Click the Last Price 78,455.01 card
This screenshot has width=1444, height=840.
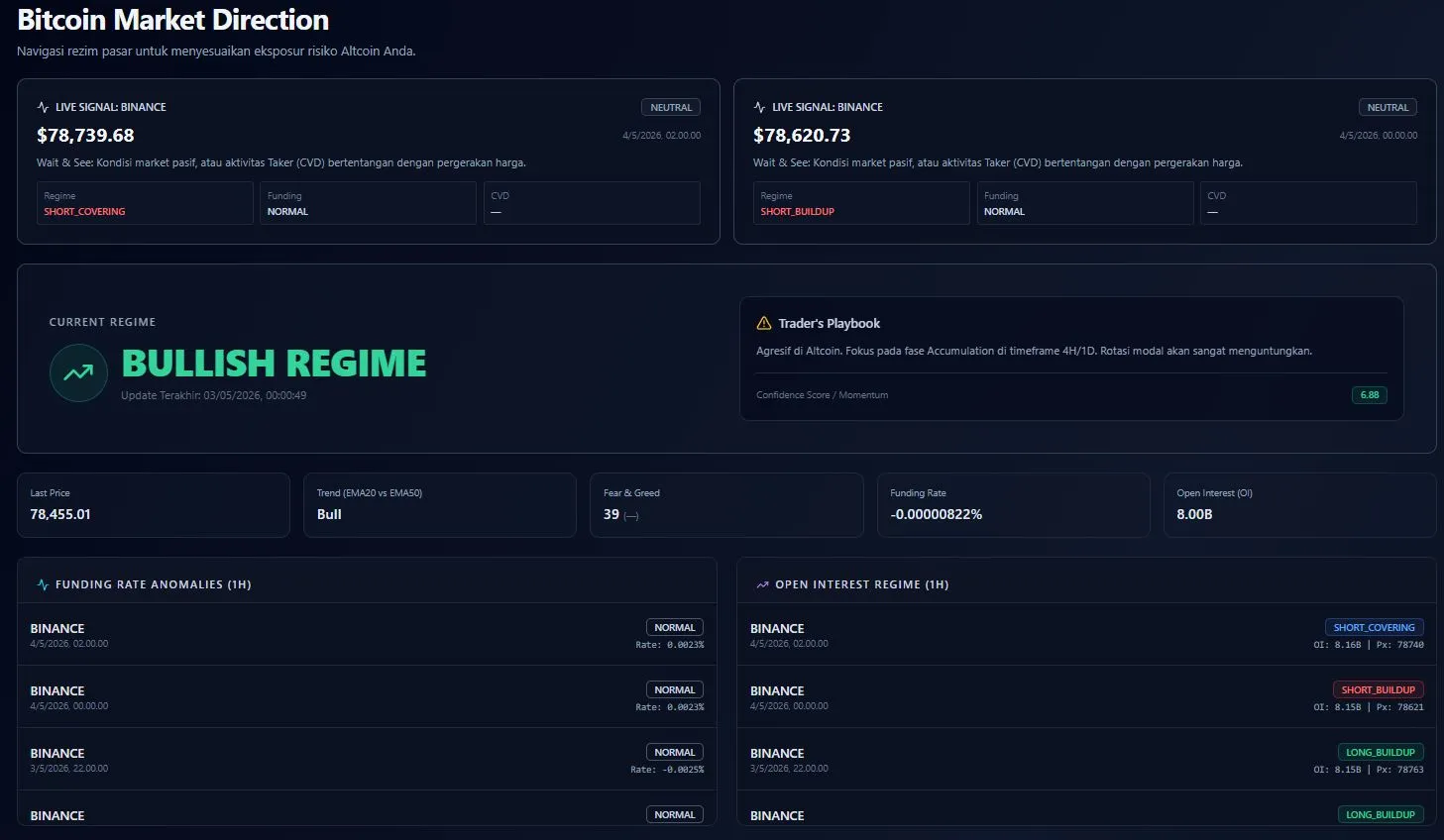click(x=154, y=505)
